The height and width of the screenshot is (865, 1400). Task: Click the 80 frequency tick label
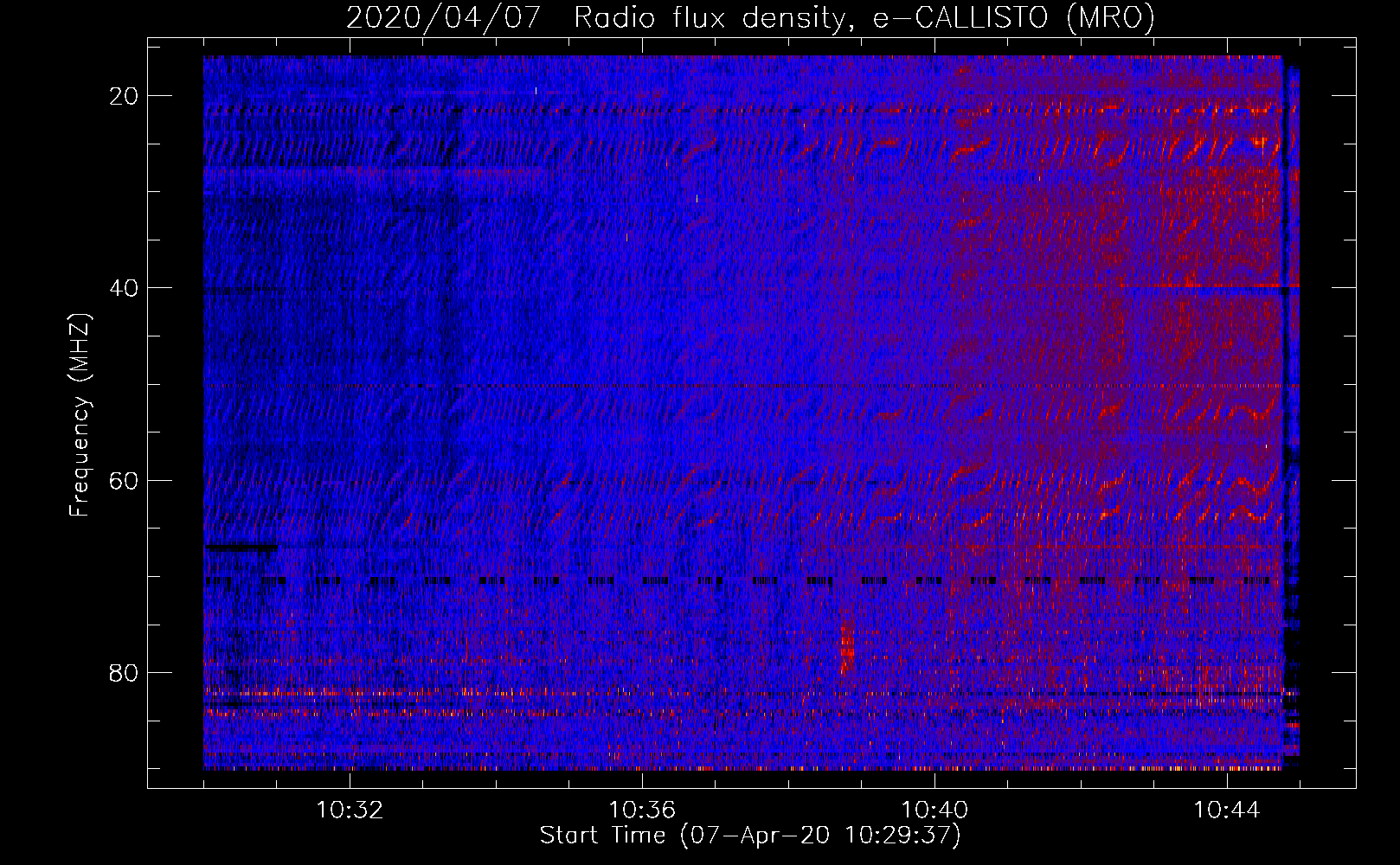click(124, 672)
